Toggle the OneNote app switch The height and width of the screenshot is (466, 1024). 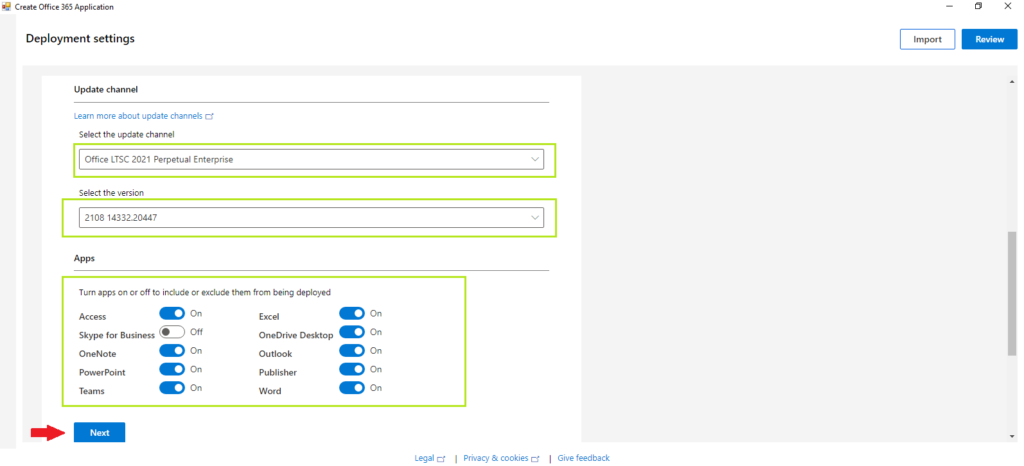[x=172, y=350]
